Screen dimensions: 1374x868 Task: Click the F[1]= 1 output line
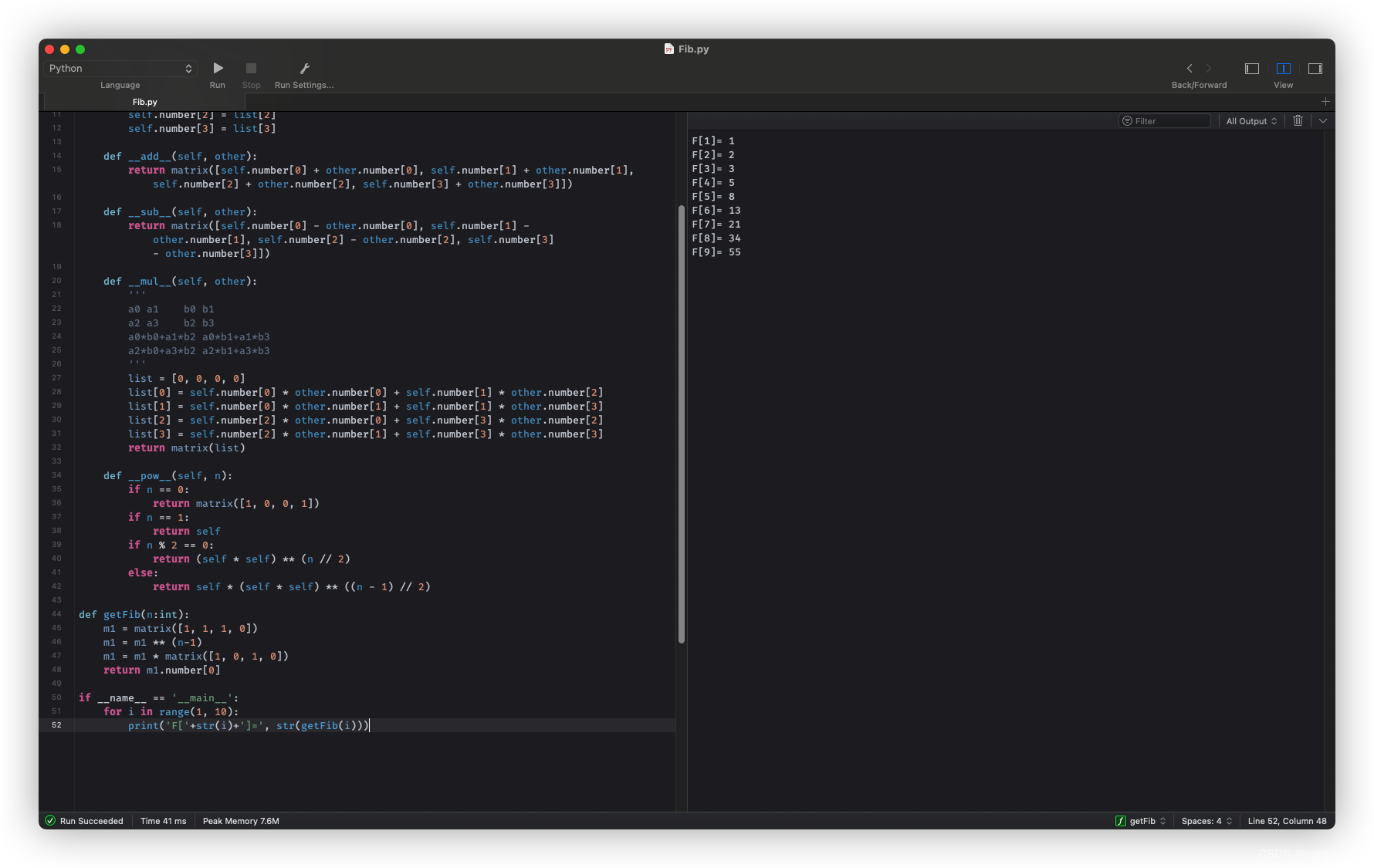coord(713,141)
